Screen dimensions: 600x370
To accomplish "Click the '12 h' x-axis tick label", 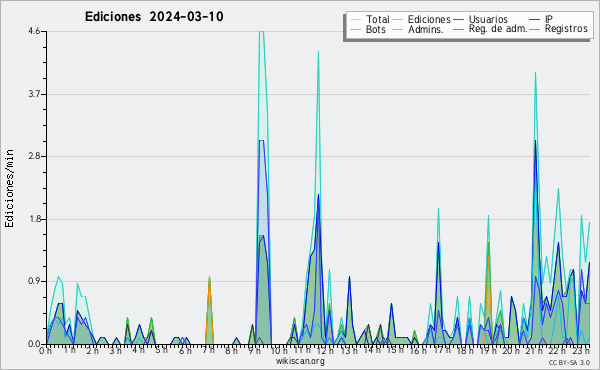I will [x=326, y=350].
